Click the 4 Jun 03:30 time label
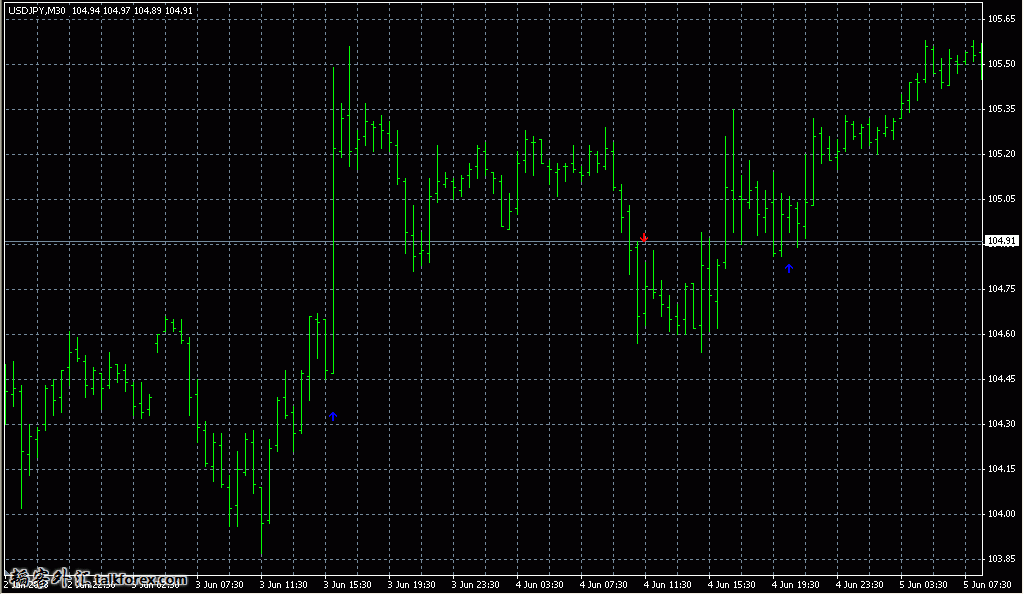Screen dimensions: 1024x594 click(540, 584)
